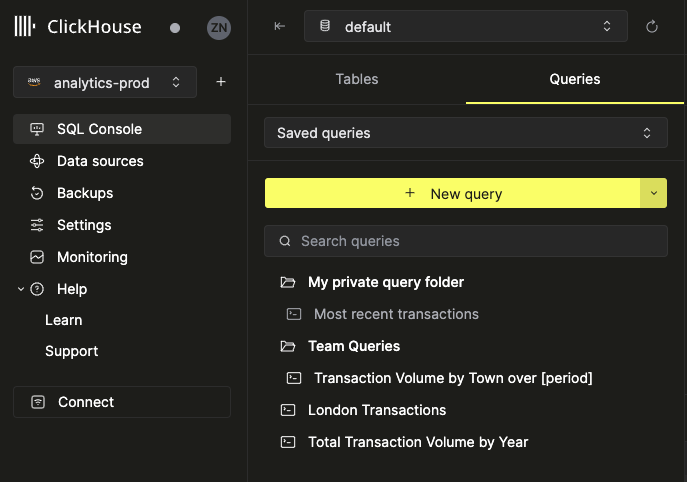Open the analytics-prod service dropdown

[105, 82]
